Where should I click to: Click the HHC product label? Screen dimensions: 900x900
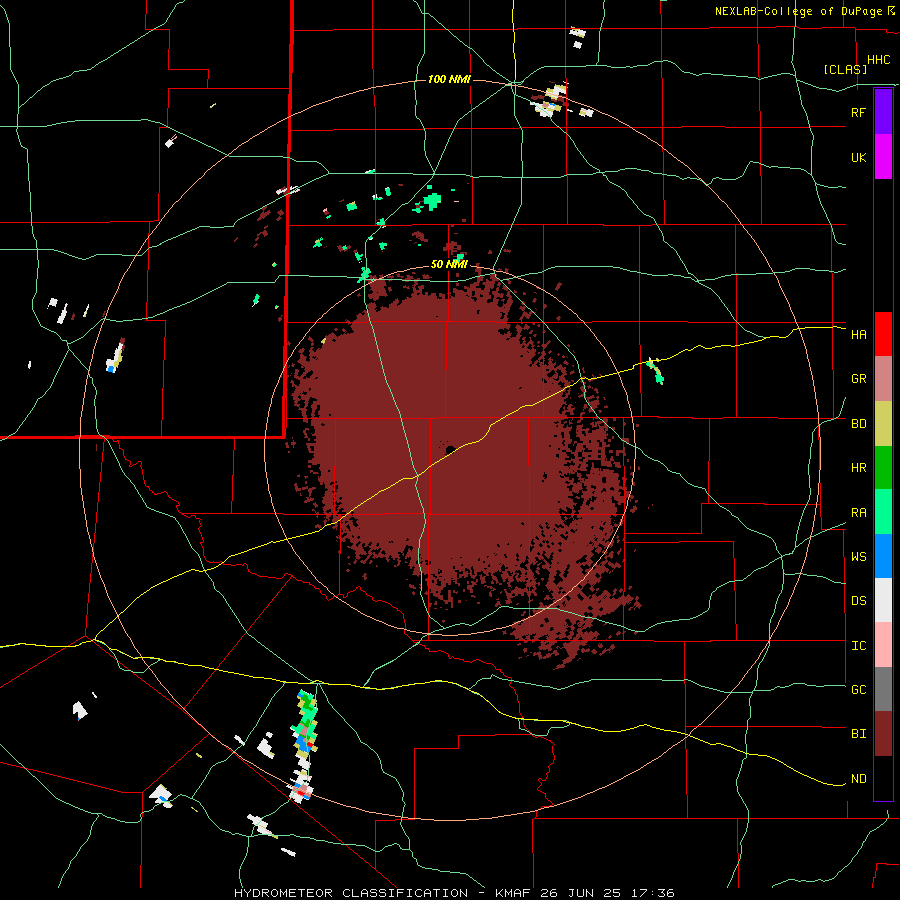878,60
